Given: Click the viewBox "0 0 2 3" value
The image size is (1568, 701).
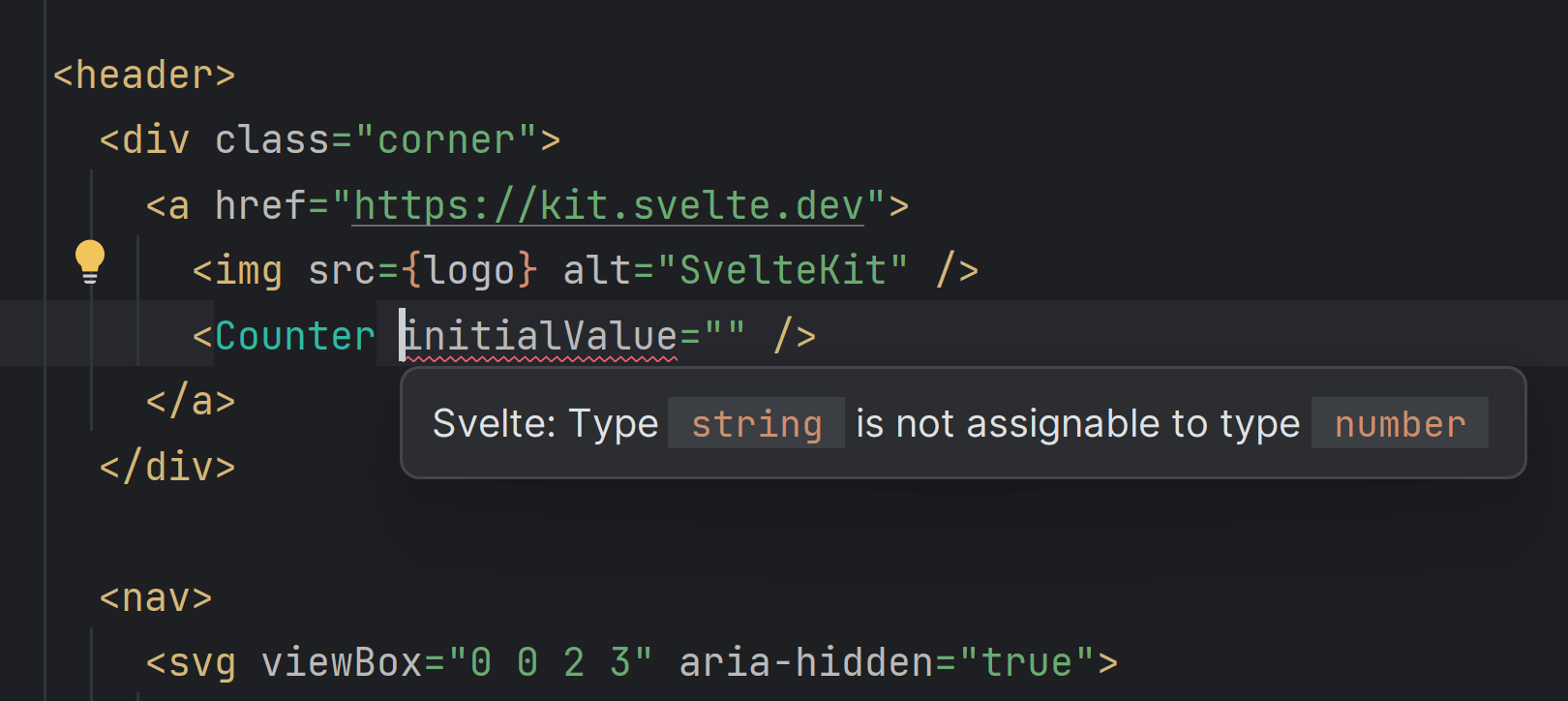Looking at the screenshot, I should (551, 663).
